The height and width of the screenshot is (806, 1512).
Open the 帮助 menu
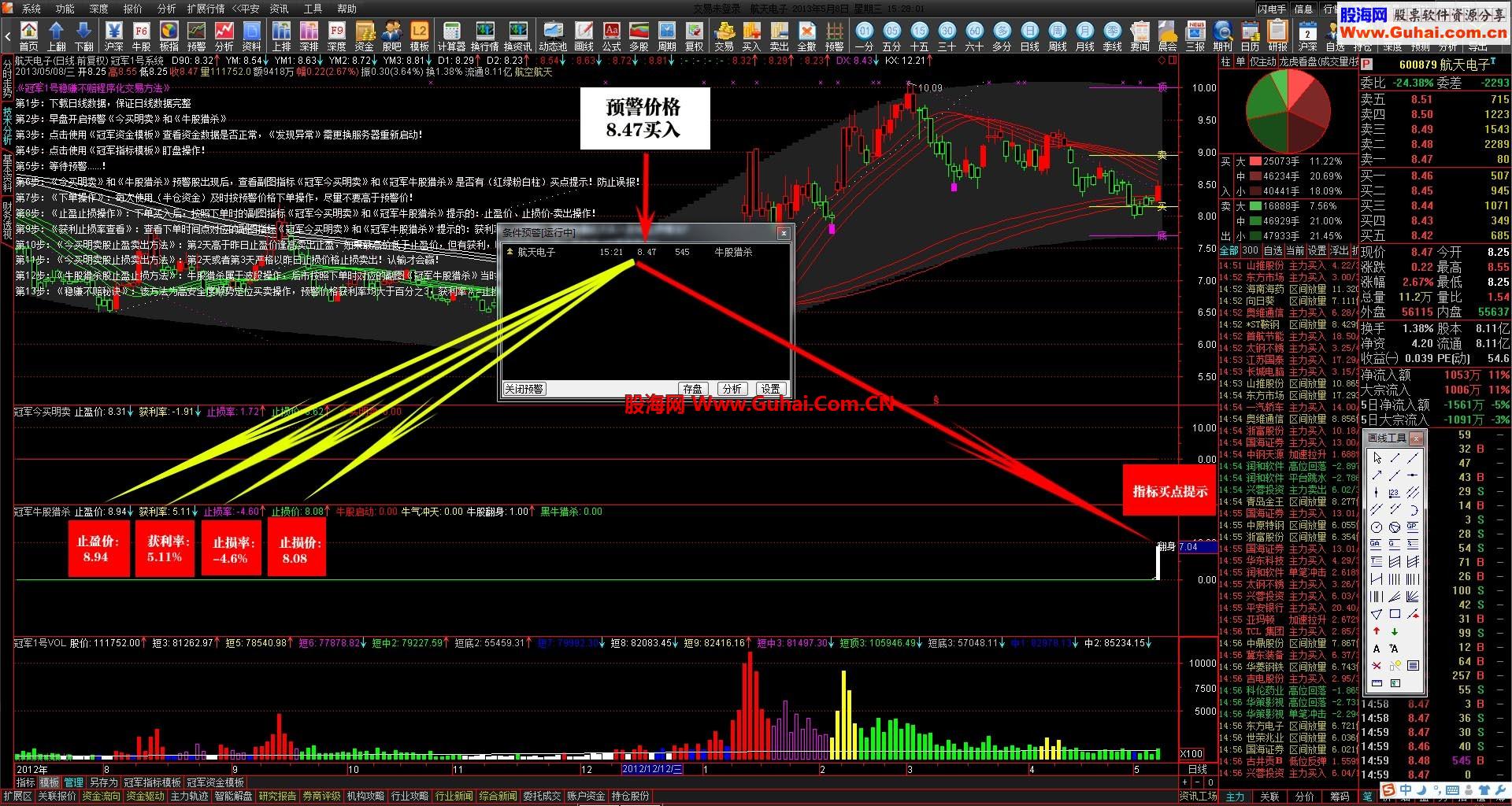347,9
